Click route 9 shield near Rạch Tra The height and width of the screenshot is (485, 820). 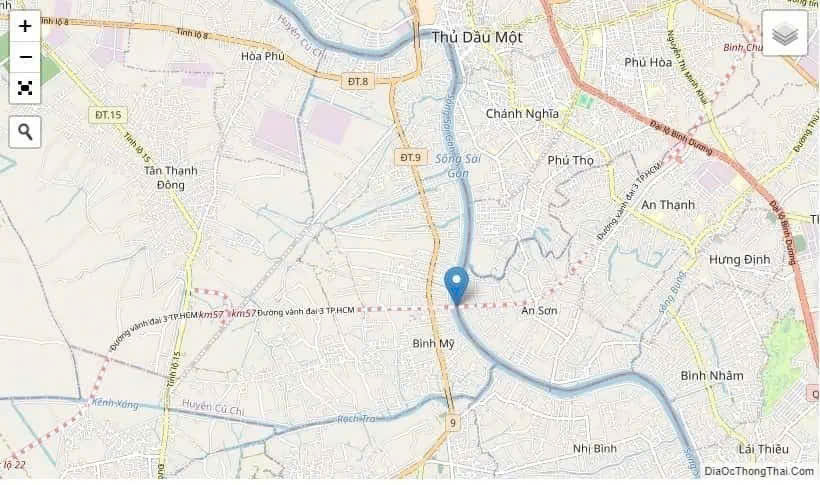pyautogui.click(x=453, y=423)
